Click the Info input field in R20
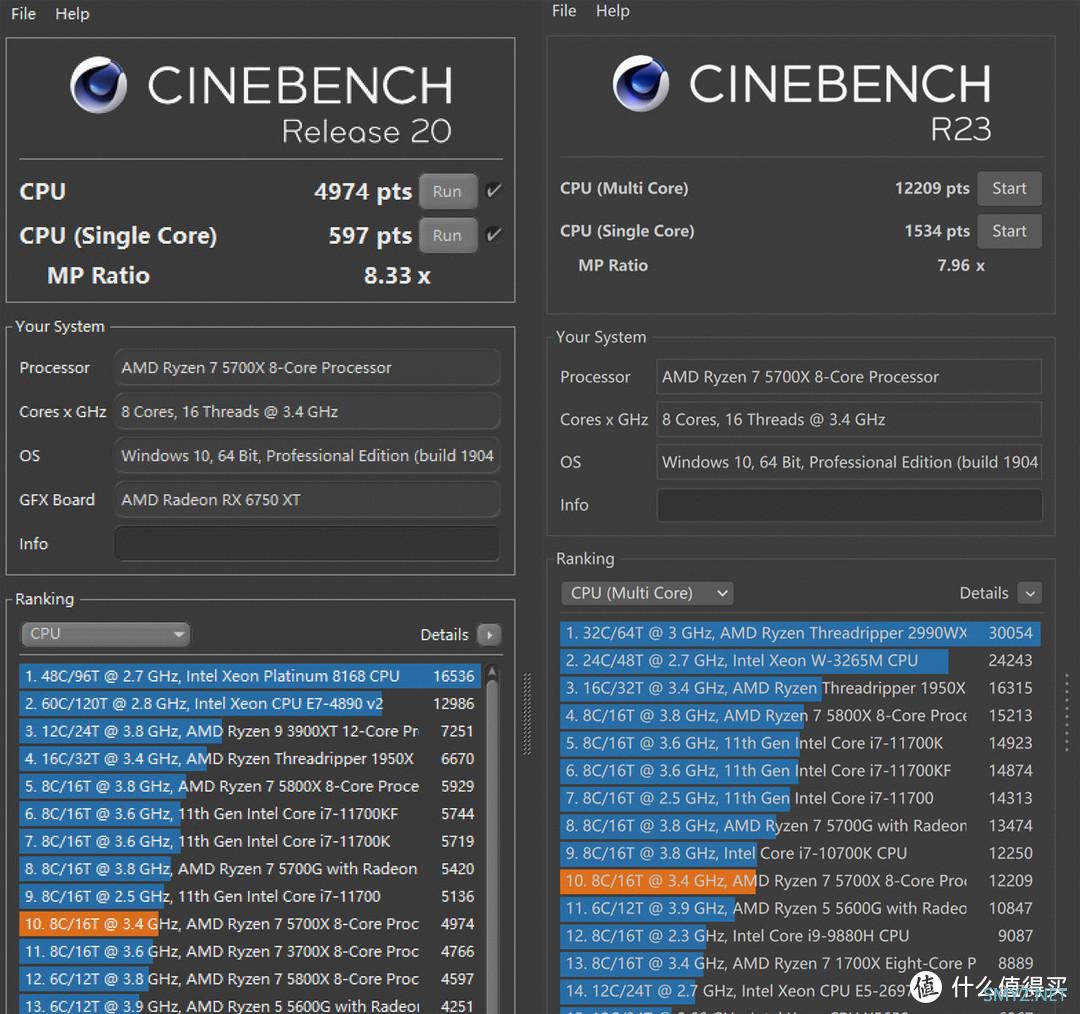 click(307, 544)
